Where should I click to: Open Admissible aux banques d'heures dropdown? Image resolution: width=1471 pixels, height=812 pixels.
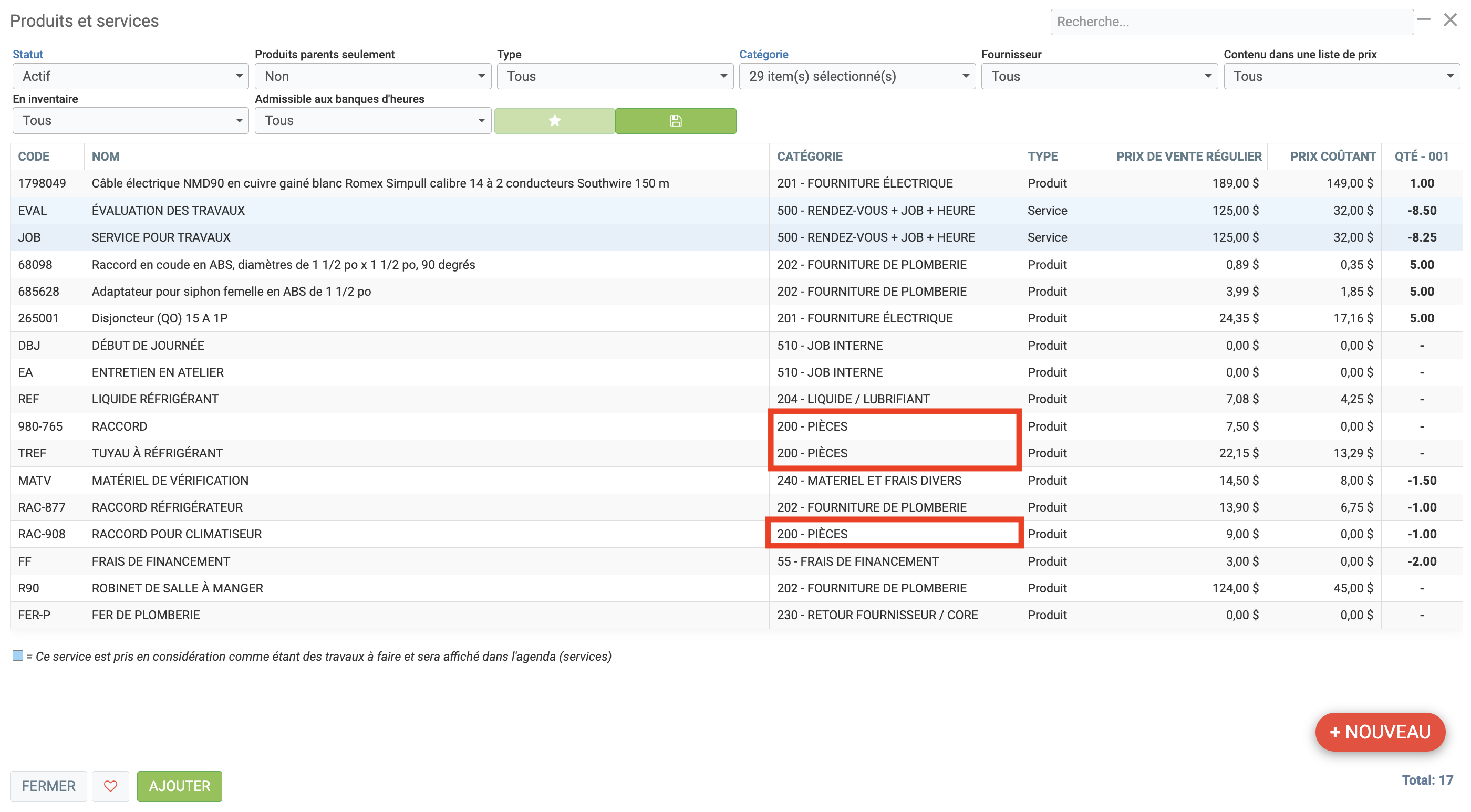tap(372, 120)
